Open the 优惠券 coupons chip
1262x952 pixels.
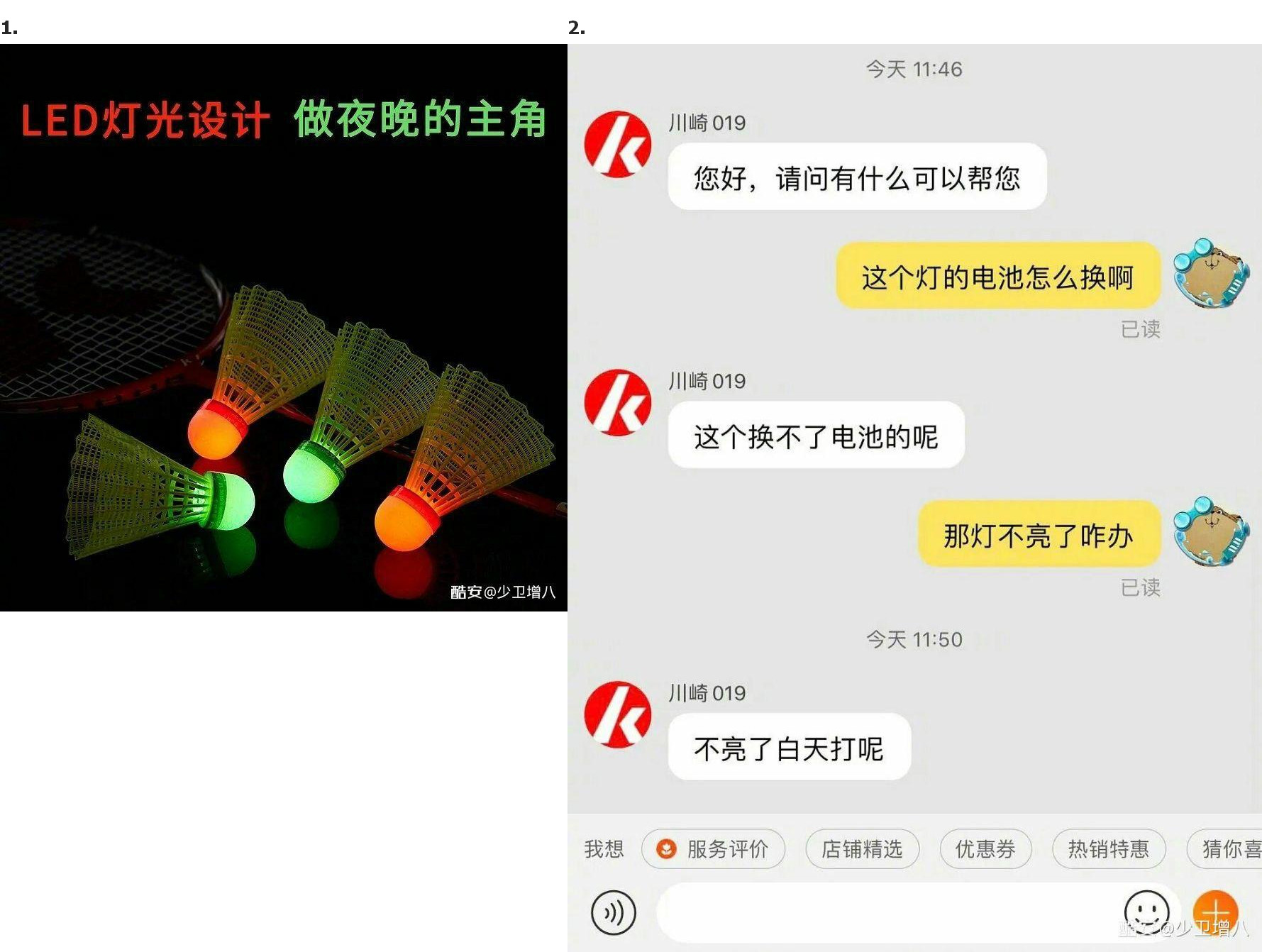point(986,848)
